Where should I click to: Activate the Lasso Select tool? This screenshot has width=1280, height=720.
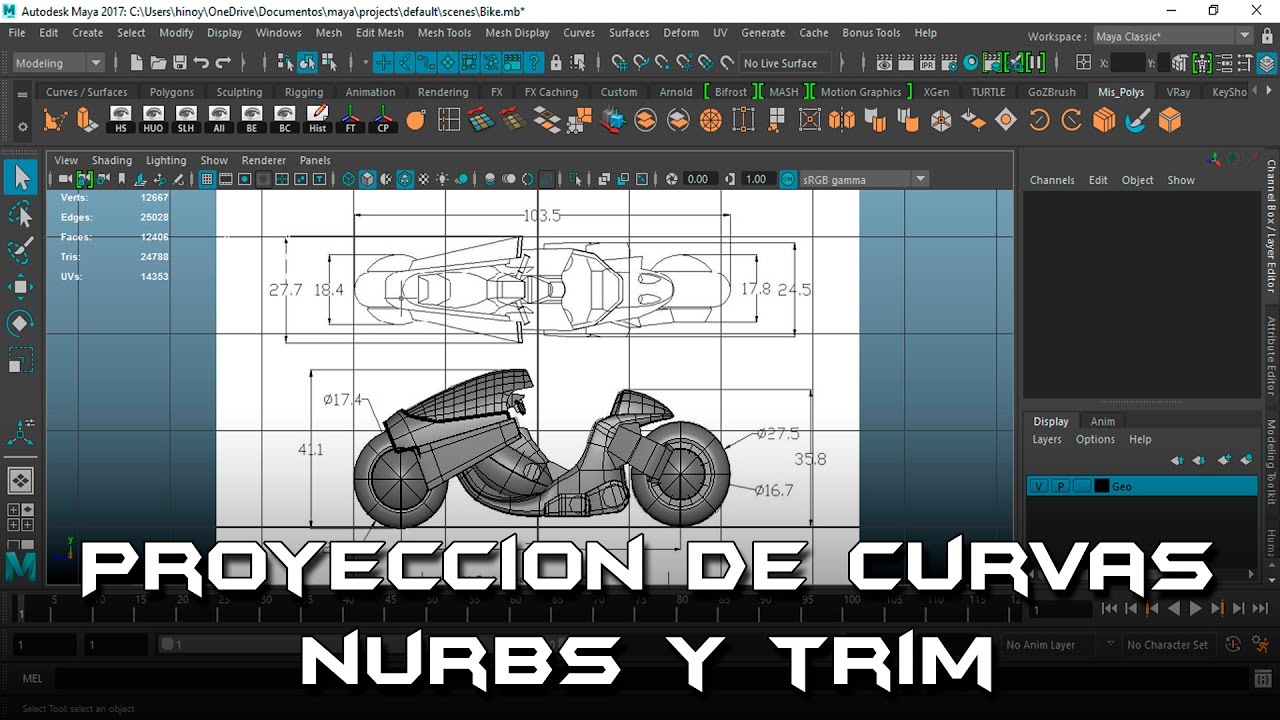[21, 214]
